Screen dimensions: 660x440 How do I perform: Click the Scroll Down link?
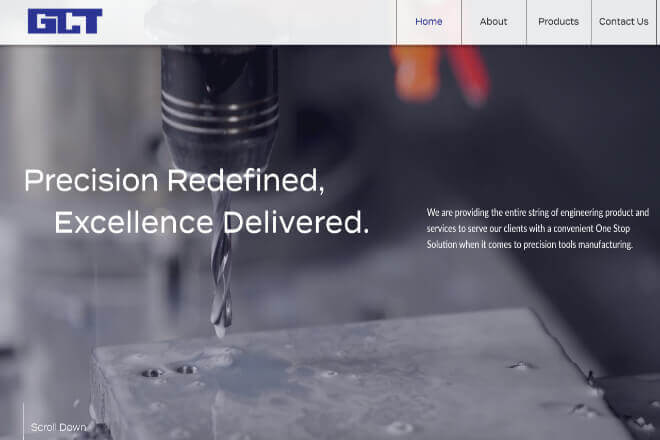point(59,427)
